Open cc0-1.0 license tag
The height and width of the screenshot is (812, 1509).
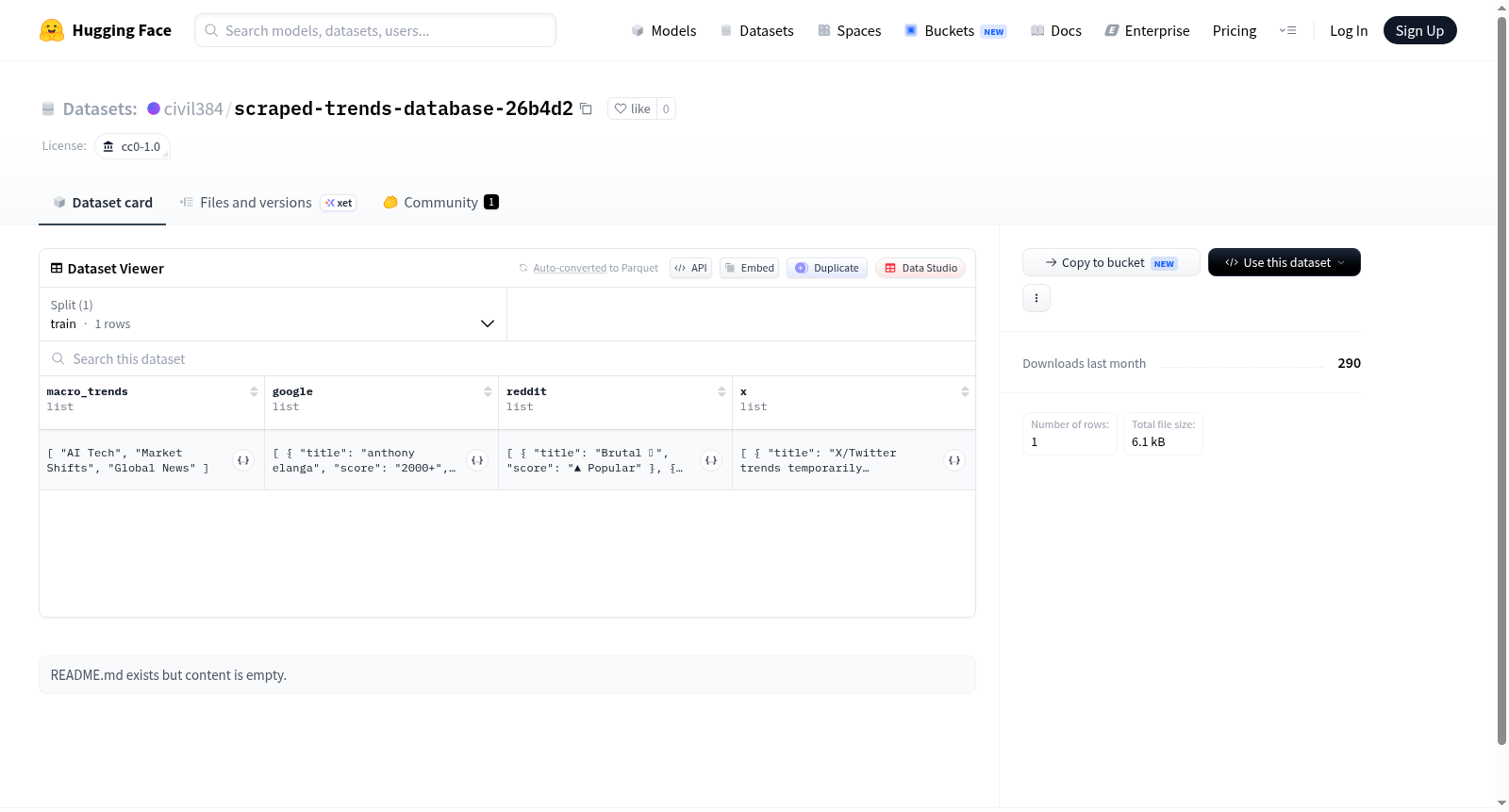pyautogui.click(x=132, y=146)
